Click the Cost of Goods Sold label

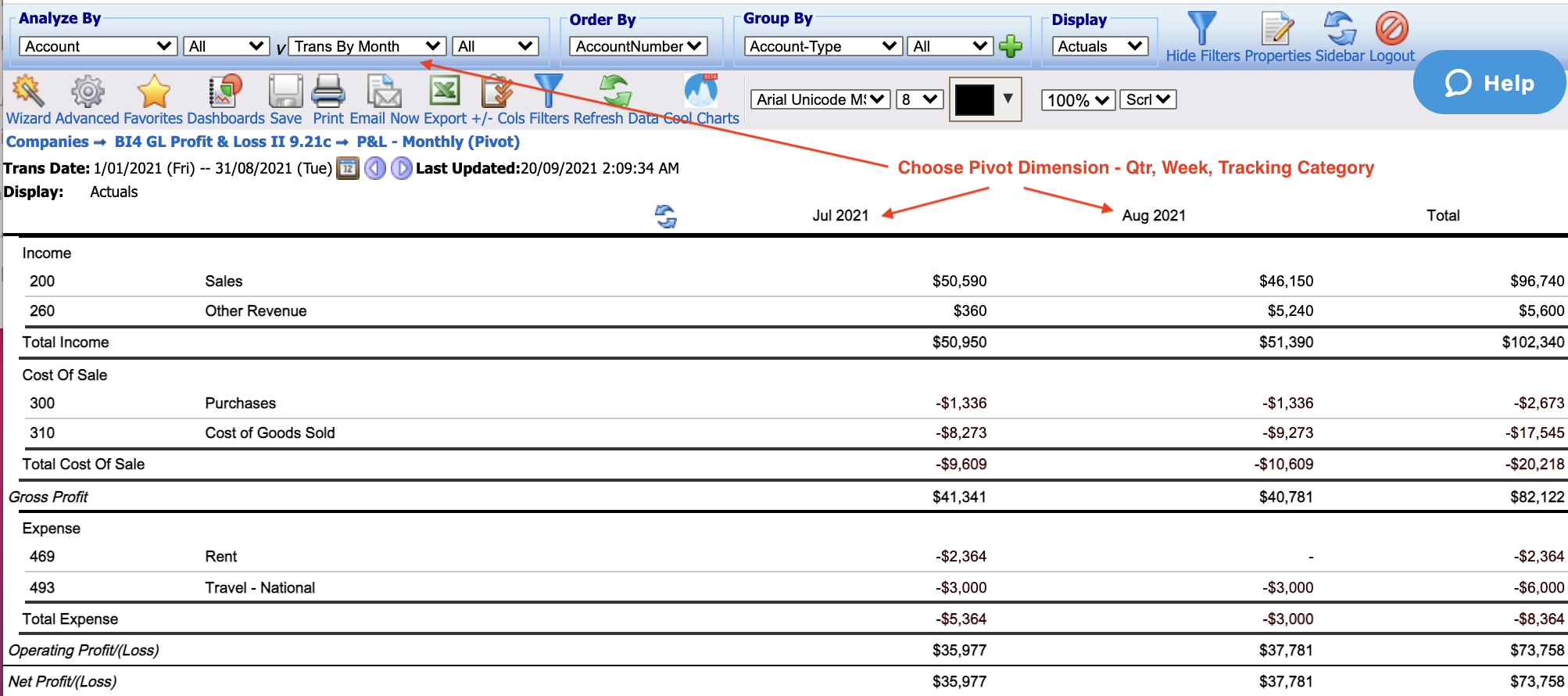click(x=270, y=433)
